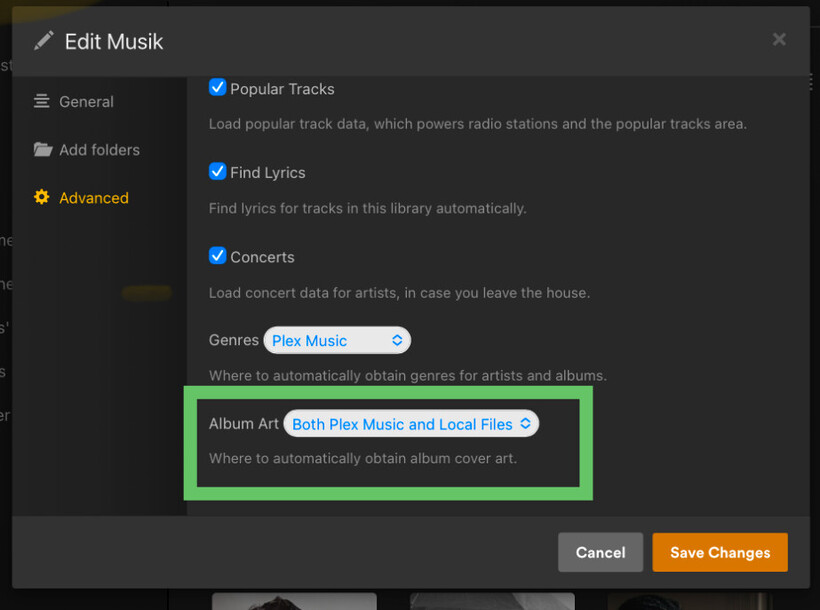Click the folder icon beside Add folders
The width and height of the screenshot is (820, 610).
point(42,150)
